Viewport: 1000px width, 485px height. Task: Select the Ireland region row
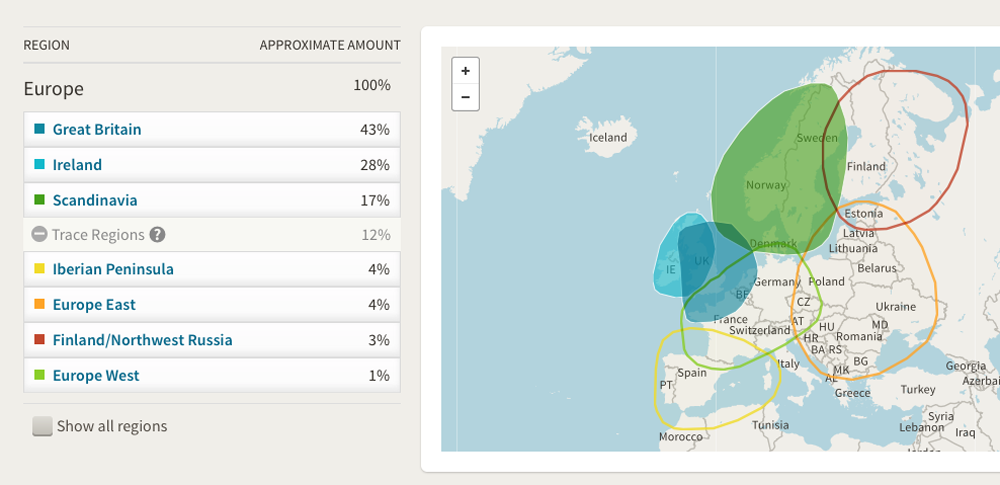click(x=77, y=165)
